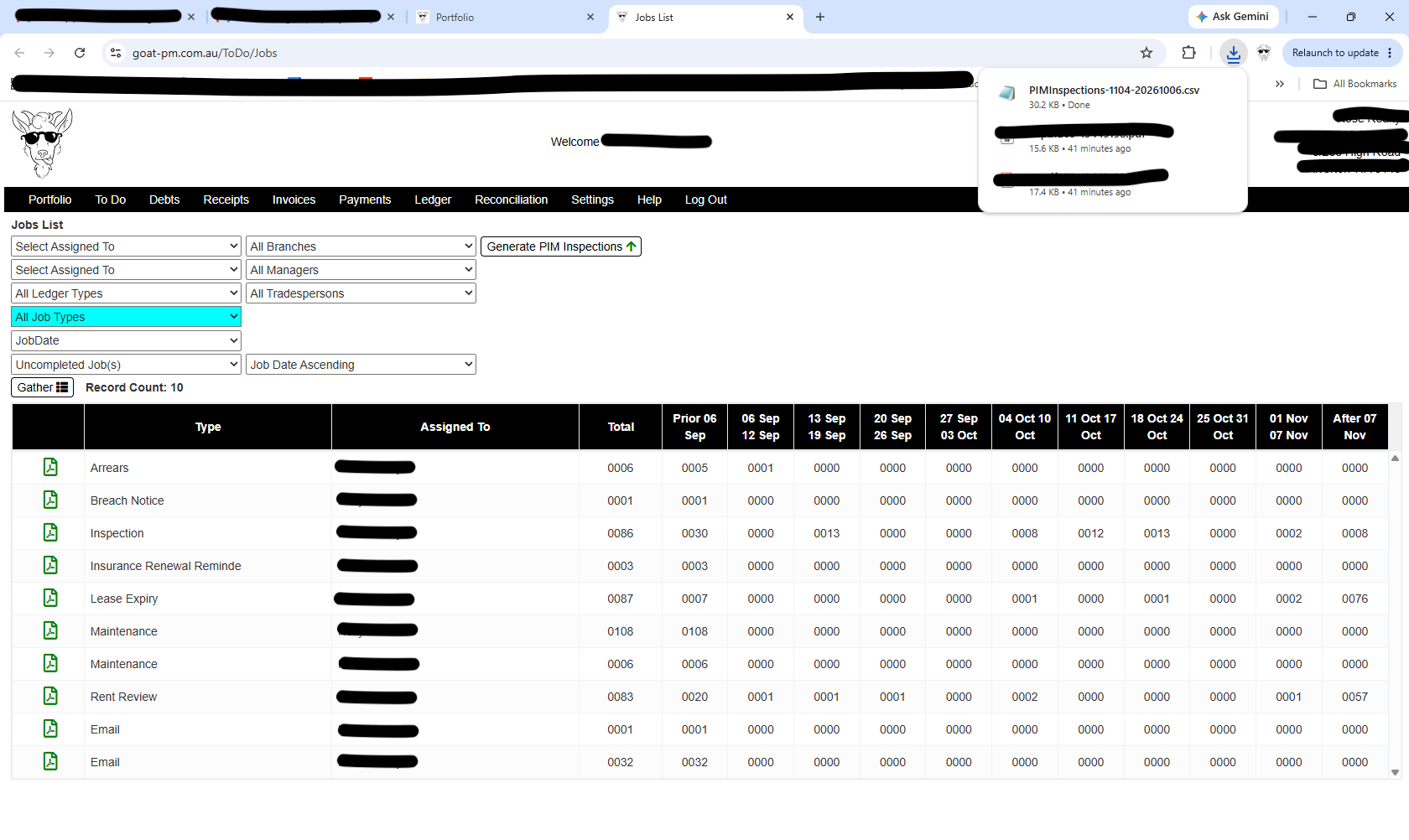
Task: Open All Bookmarks folder
Action: [x=1354, y=84]
